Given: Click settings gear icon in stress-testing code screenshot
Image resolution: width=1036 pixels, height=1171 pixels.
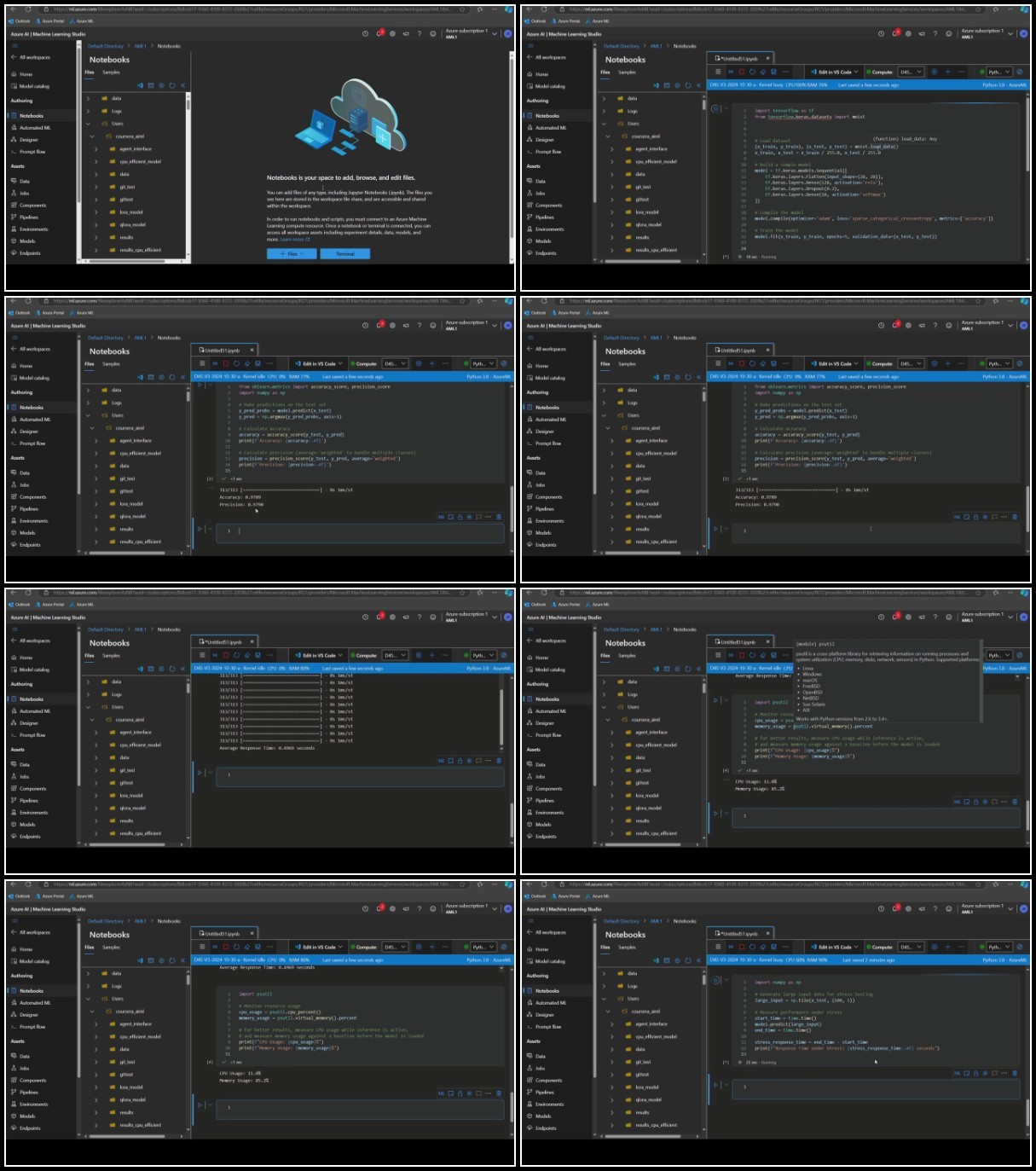Looking at the screenshot, I should 908,908.
